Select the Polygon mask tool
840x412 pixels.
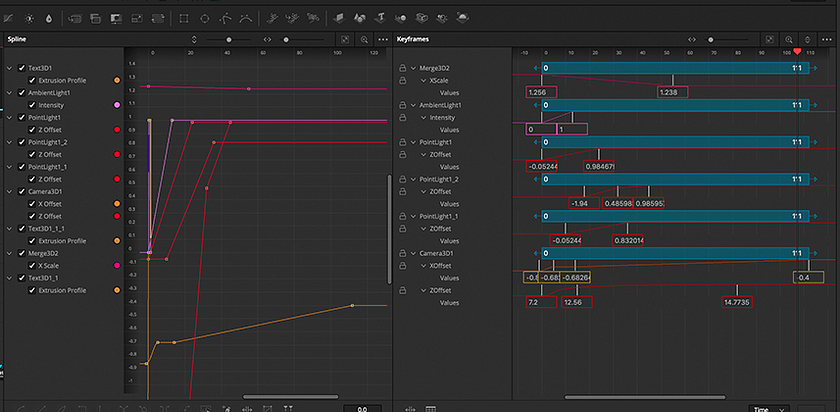click(225, 19)
